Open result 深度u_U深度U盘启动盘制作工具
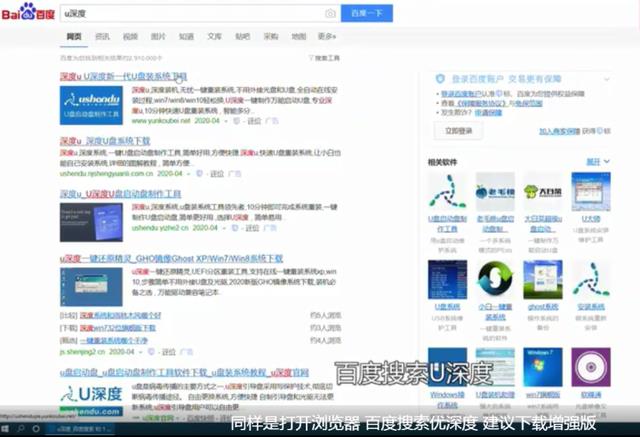 [x=121, y=194]
